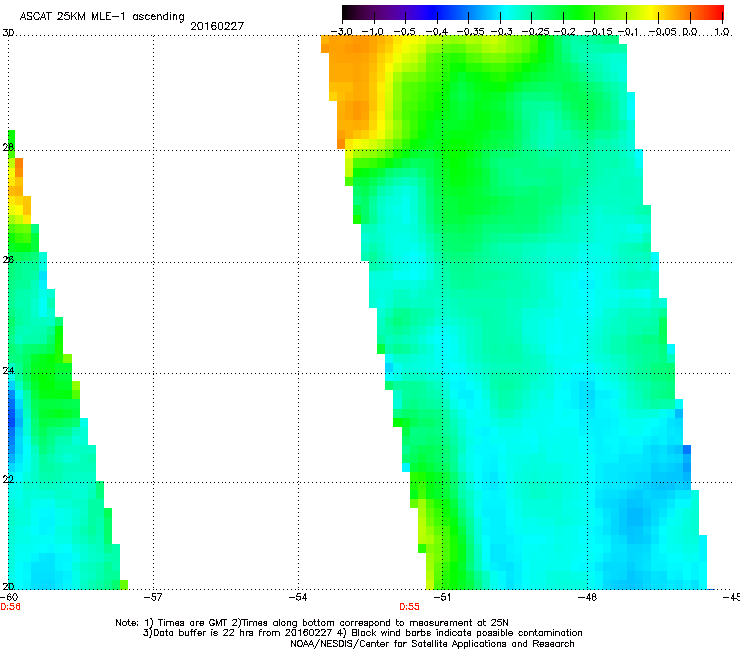
Task: Click the note 'Data buffer is 22 hrs'
Action: click(206, 633)
